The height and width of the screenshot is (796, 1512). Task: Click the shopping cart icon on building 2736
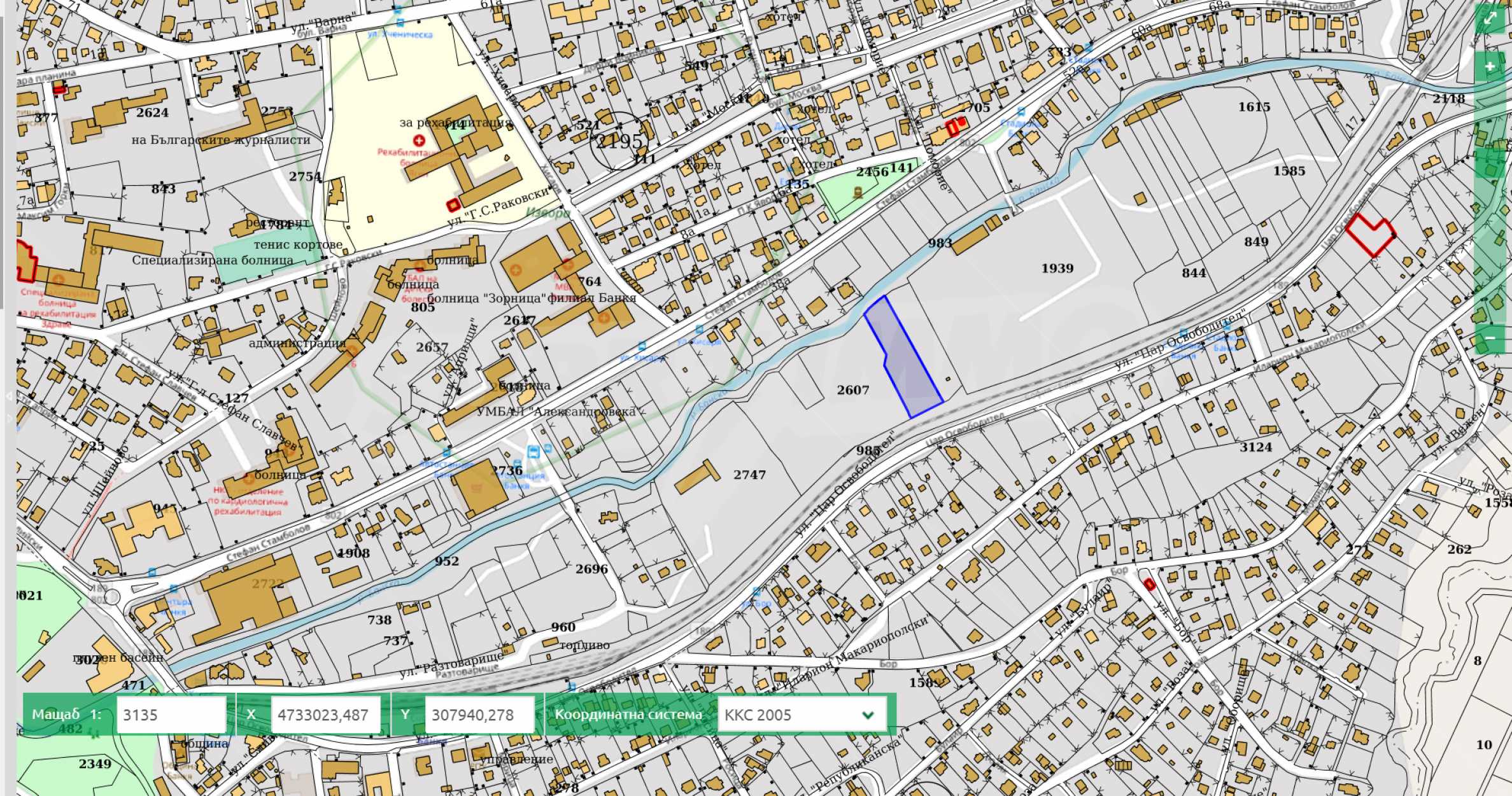tap(477, 489)
